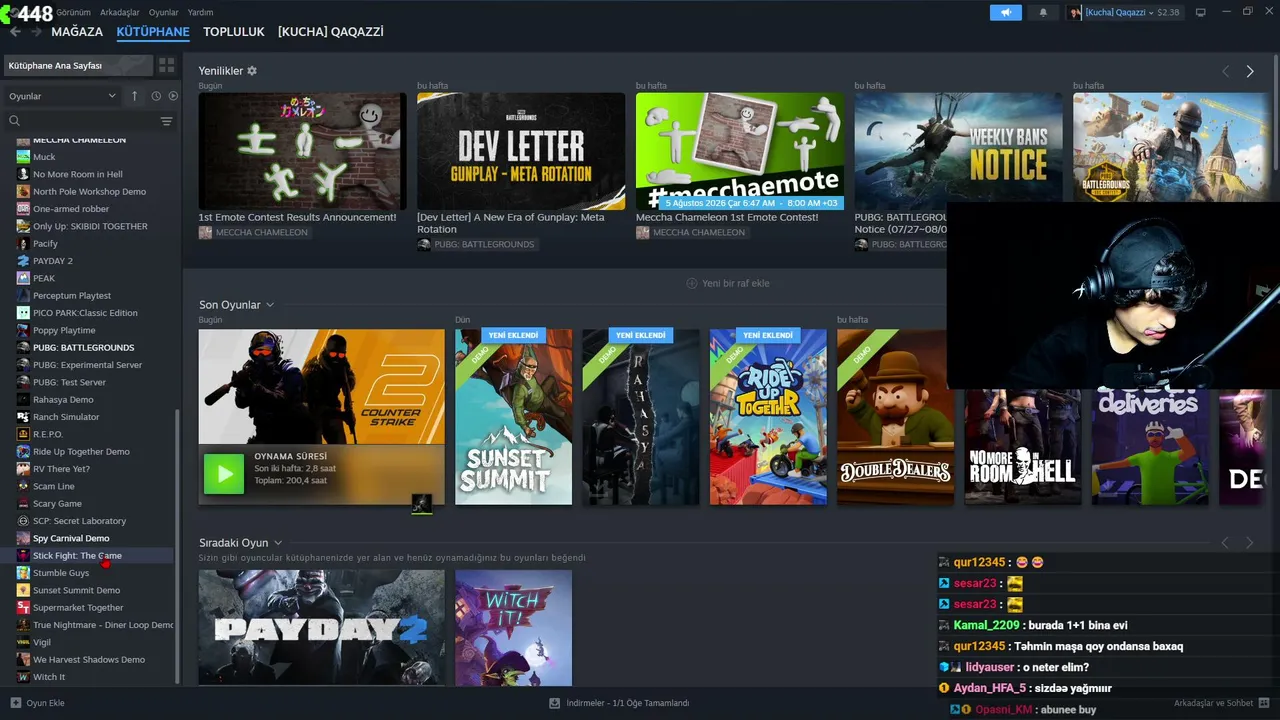Image resolution: width=1280 pixels, height=720 pixels.
Task: Click the R.E.P.O. game icon in the sidebar
Action: tap(23, 434)
